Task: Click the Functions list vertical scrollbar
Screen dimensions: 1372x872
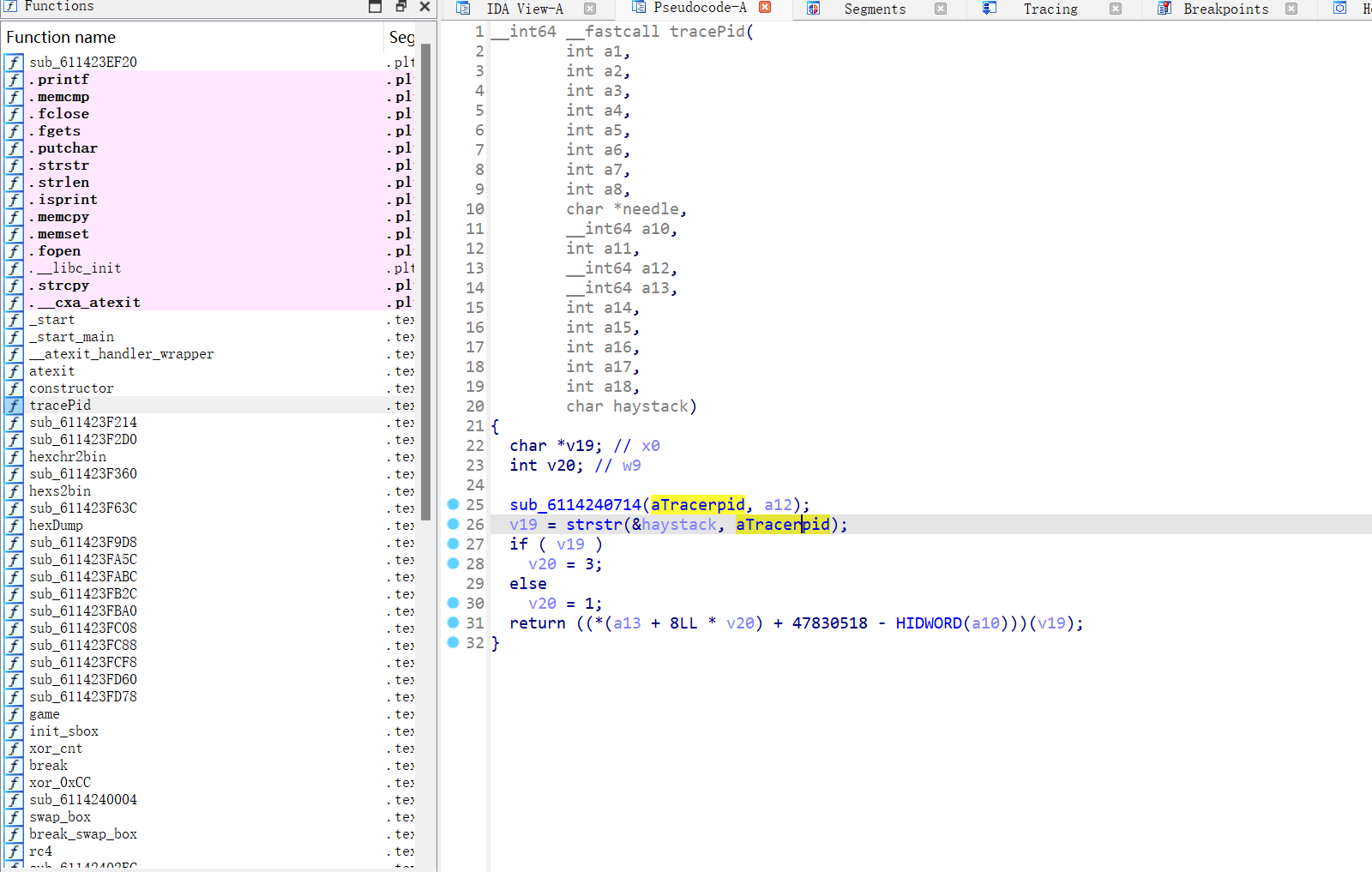Action: tap(425, 257)
